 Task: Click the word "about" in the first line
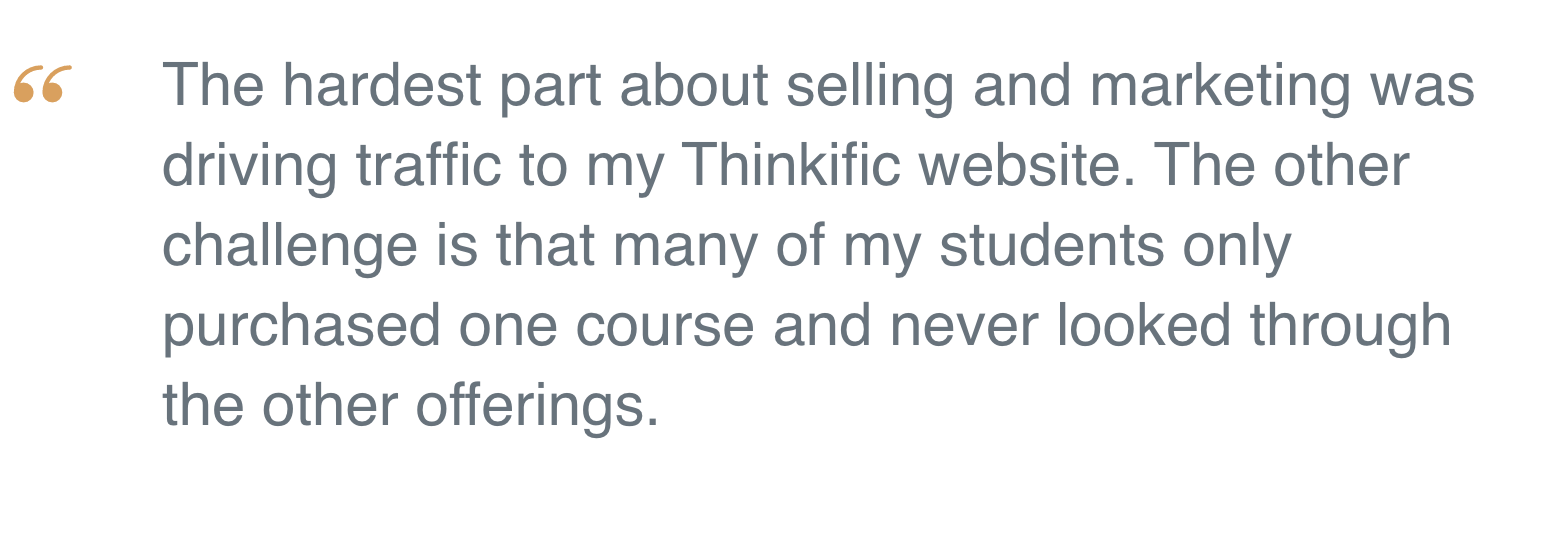click(694, 85)
